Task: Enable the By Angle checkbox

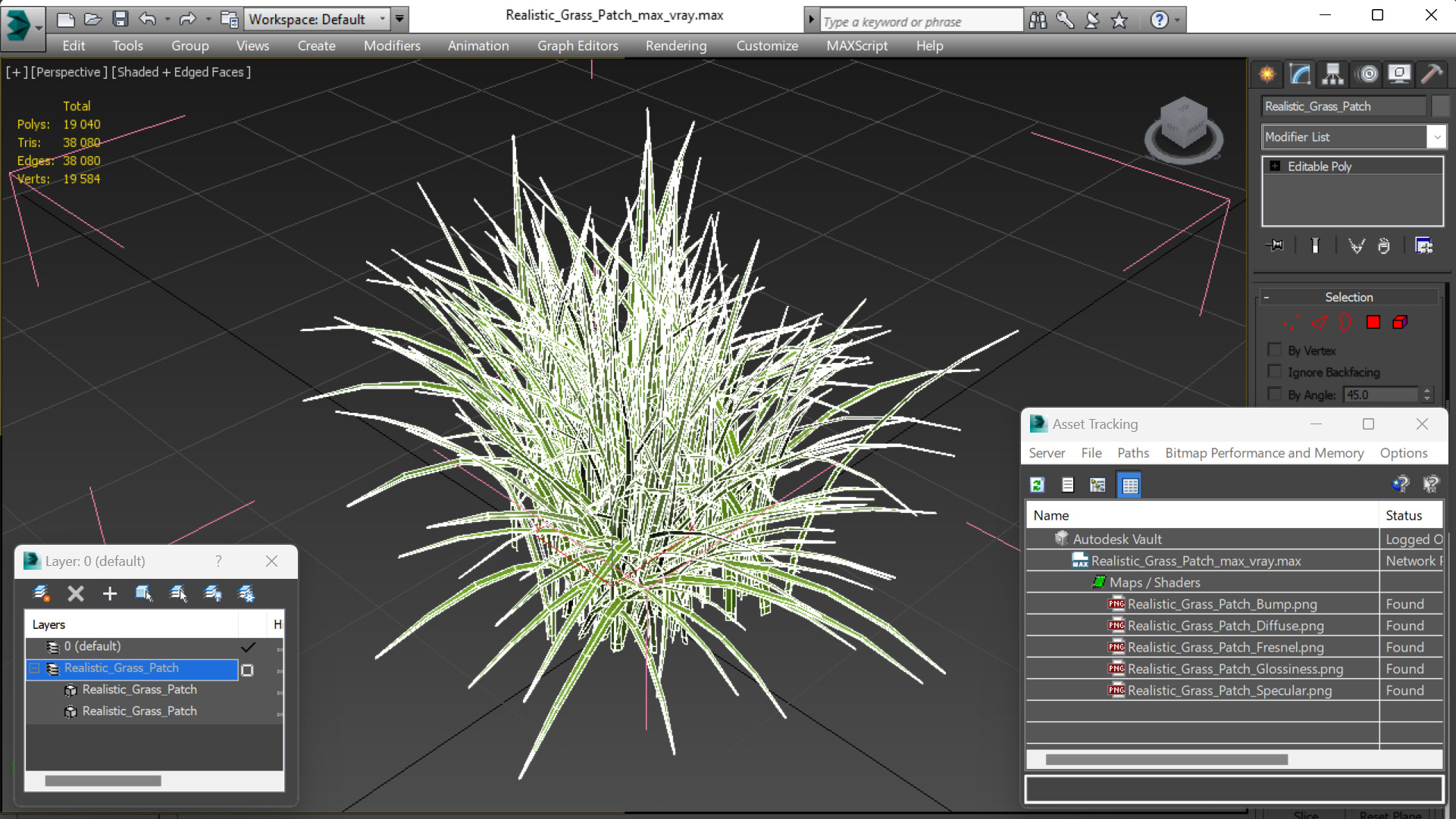Action: 1274,394
